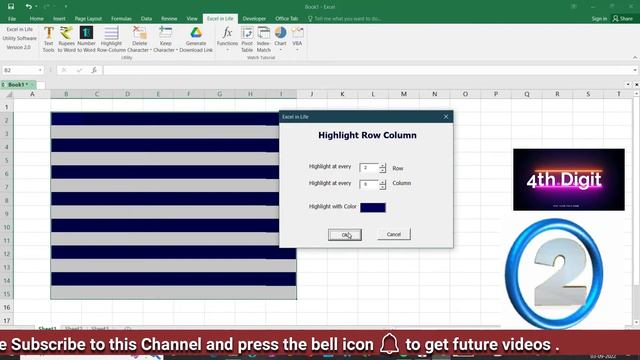Viewport: 640px width, 360px height.
Task: Open the Text Tools utility
Action: click(48, 39)
